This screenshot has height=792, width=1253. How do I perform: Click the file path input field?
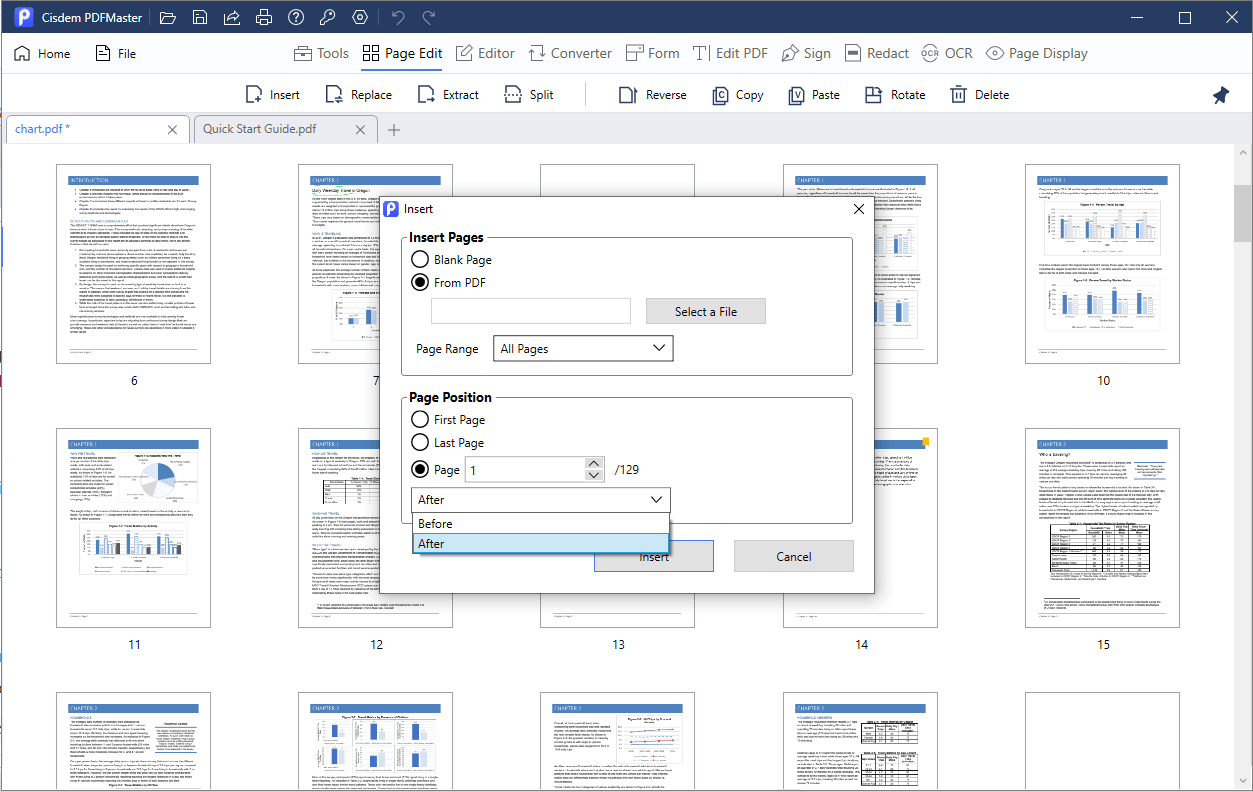(531, 311)
